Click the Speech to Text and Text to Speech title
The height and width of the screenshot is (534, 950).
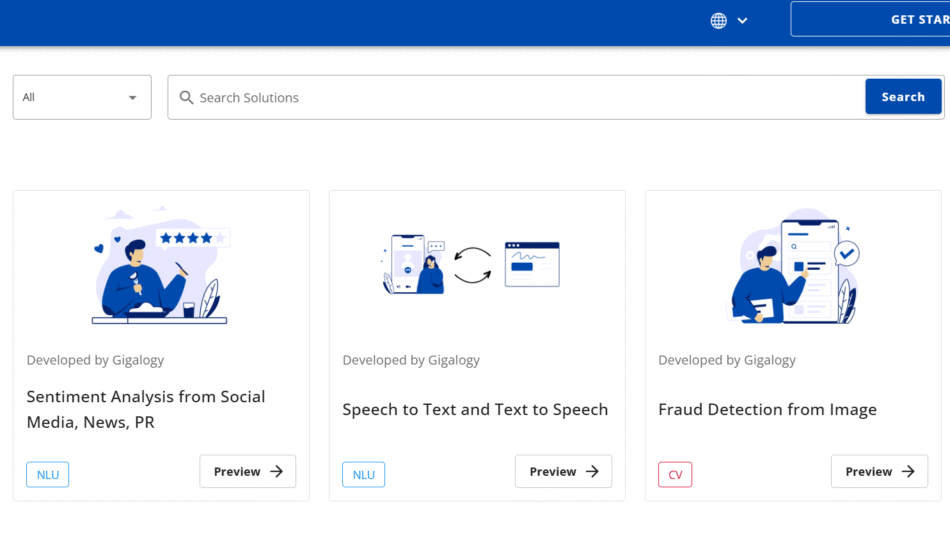[475, 409]
